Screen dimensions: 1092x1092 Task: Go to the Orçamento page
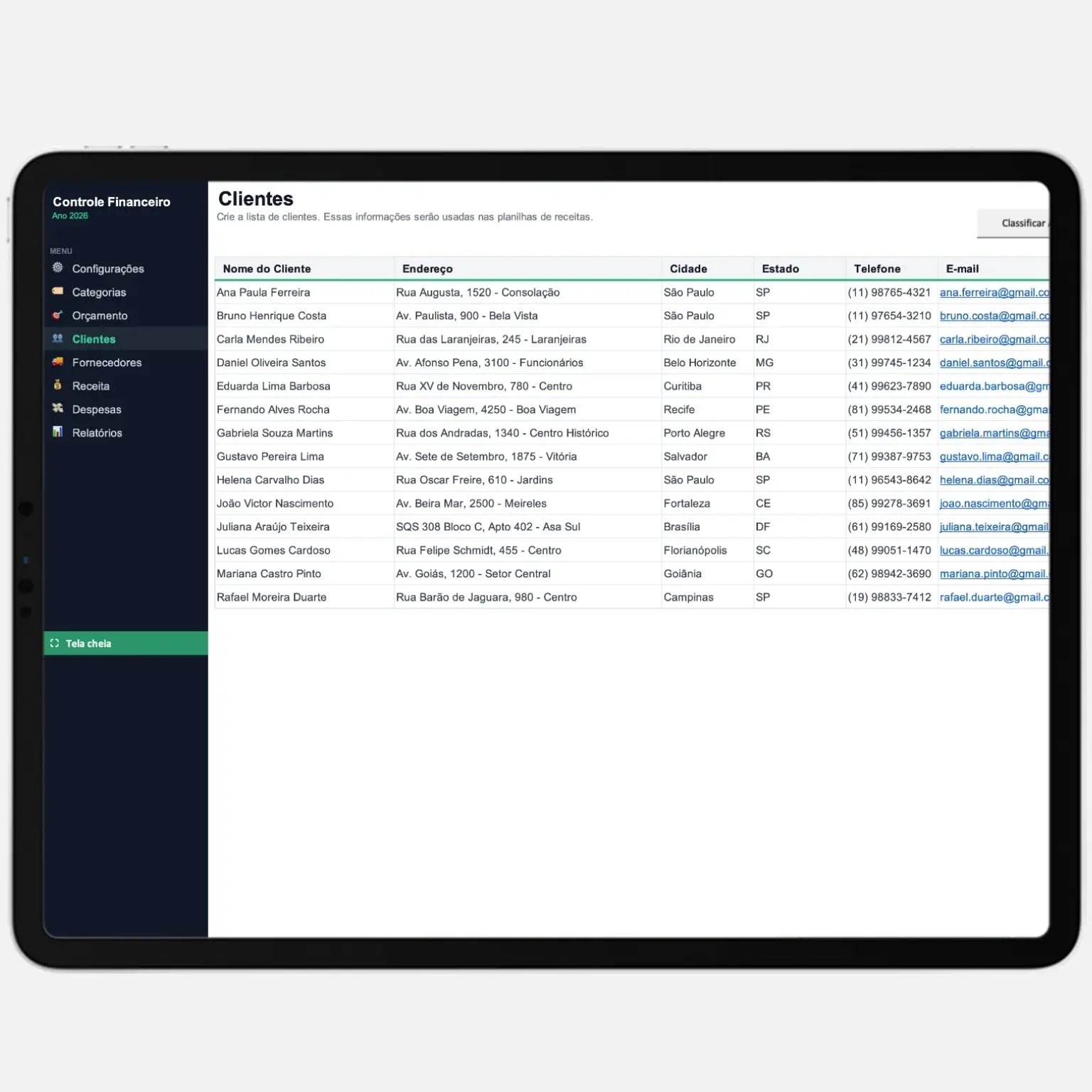click(125, 316)
